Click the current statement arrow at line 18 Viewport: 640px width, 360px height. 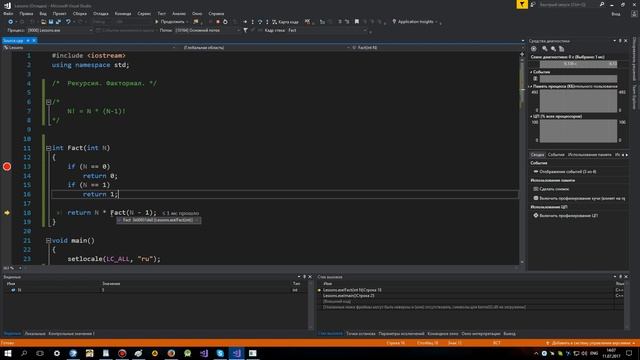[x=7, y=213]
